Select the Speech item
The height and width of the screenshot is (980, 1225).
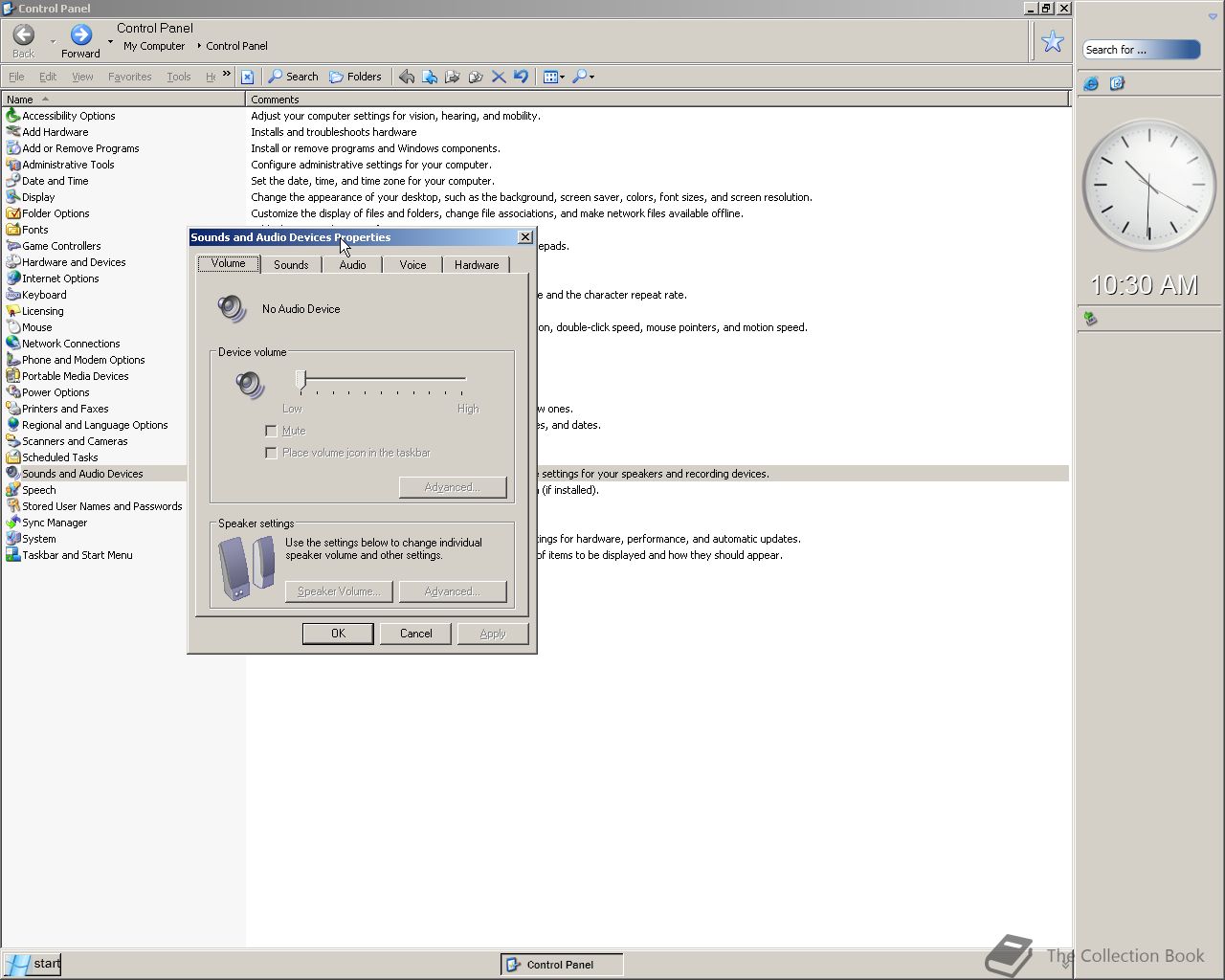(31, 490)
